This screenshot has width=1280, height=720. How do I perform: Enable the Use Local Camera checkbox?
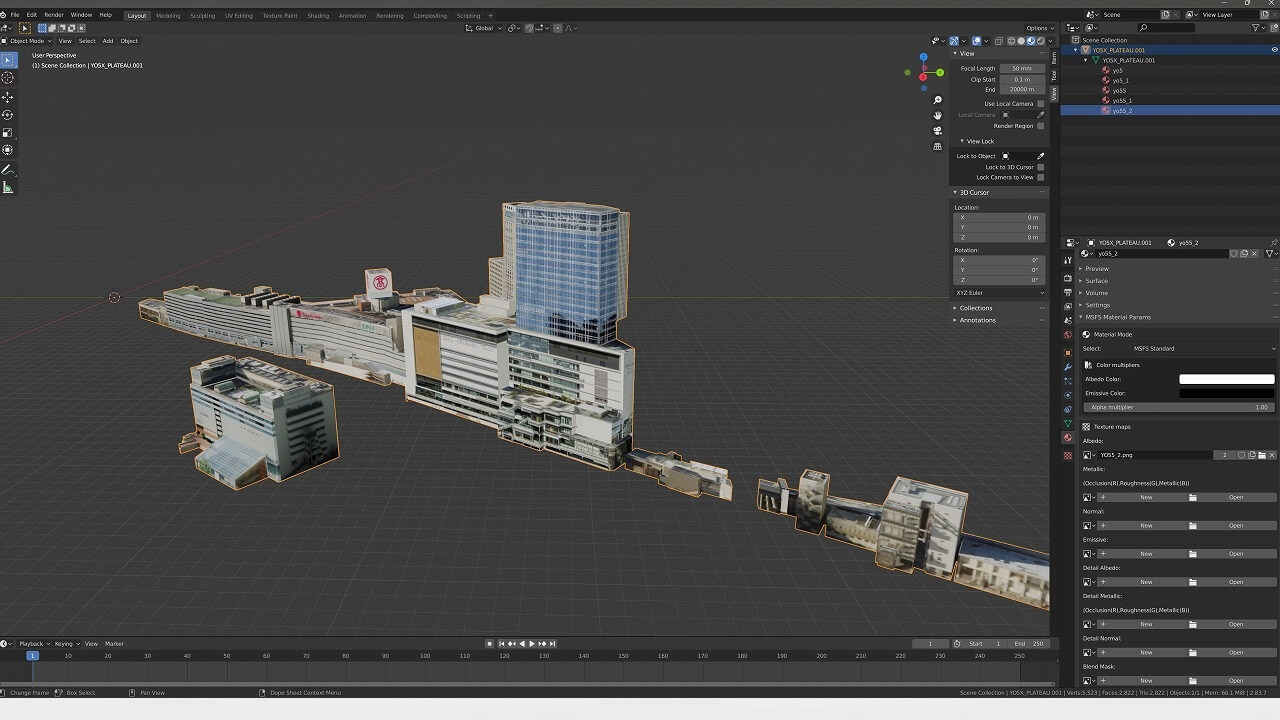(1040, 104)
